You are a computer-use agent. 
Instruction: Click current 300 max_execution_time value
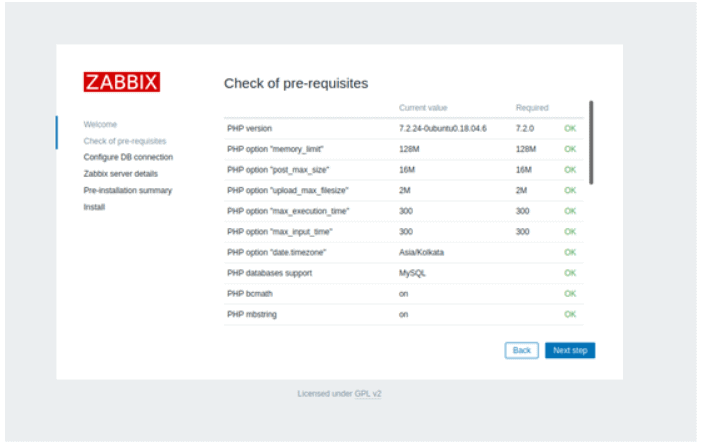tap(406, 211)
